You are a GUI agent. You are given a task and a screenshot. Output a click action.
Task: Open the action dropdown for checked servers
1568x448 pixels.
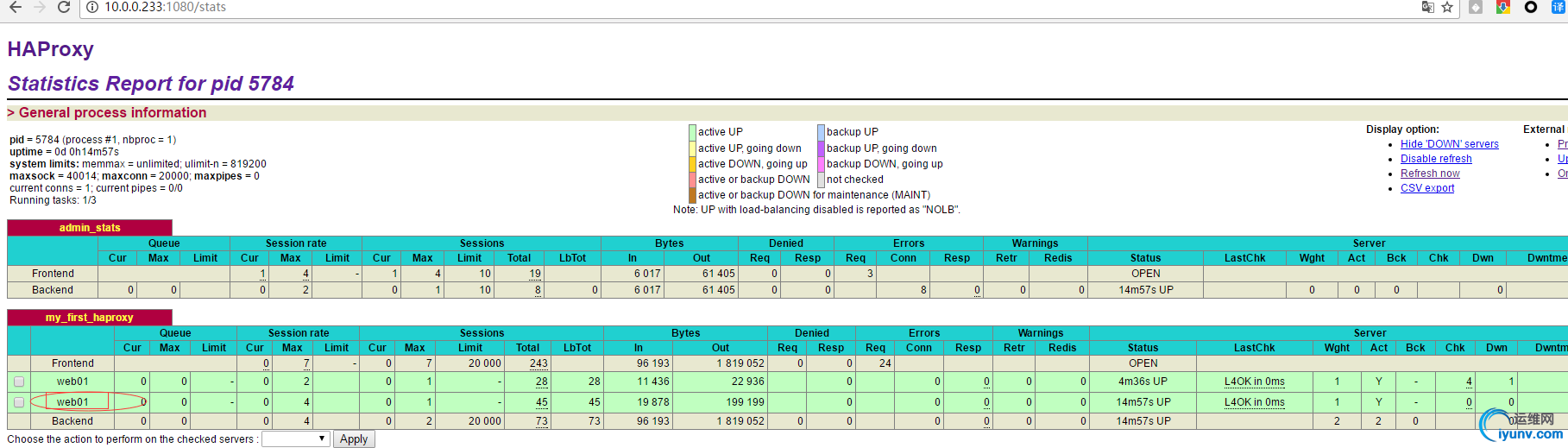pyautogui.click(x=295, y=439)
